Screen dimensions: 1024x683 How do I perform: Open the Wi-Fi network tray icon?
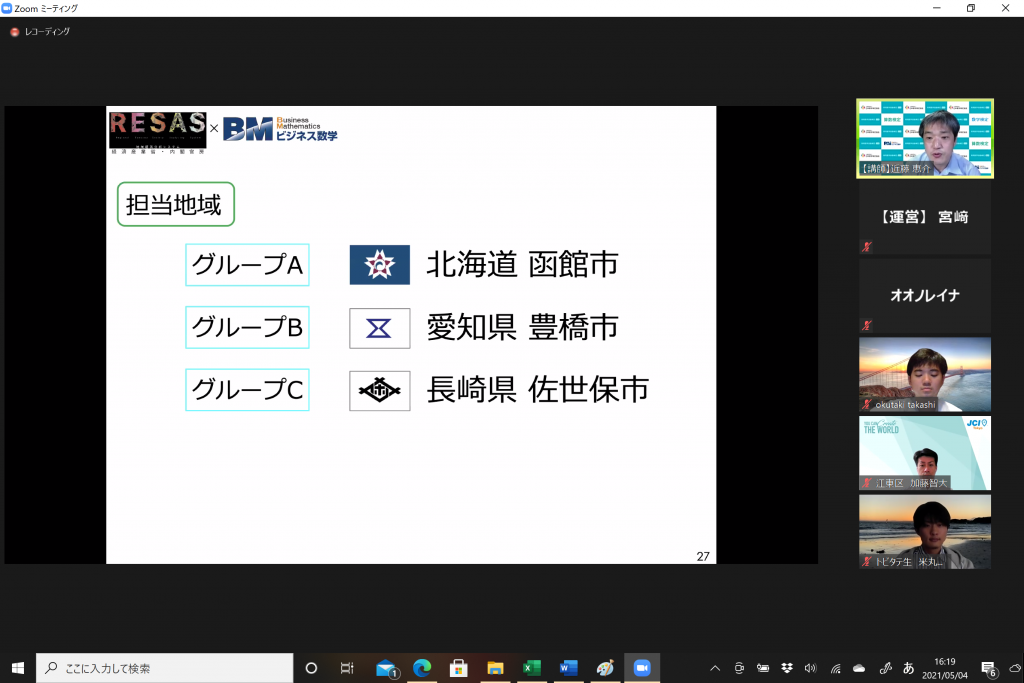835,668
